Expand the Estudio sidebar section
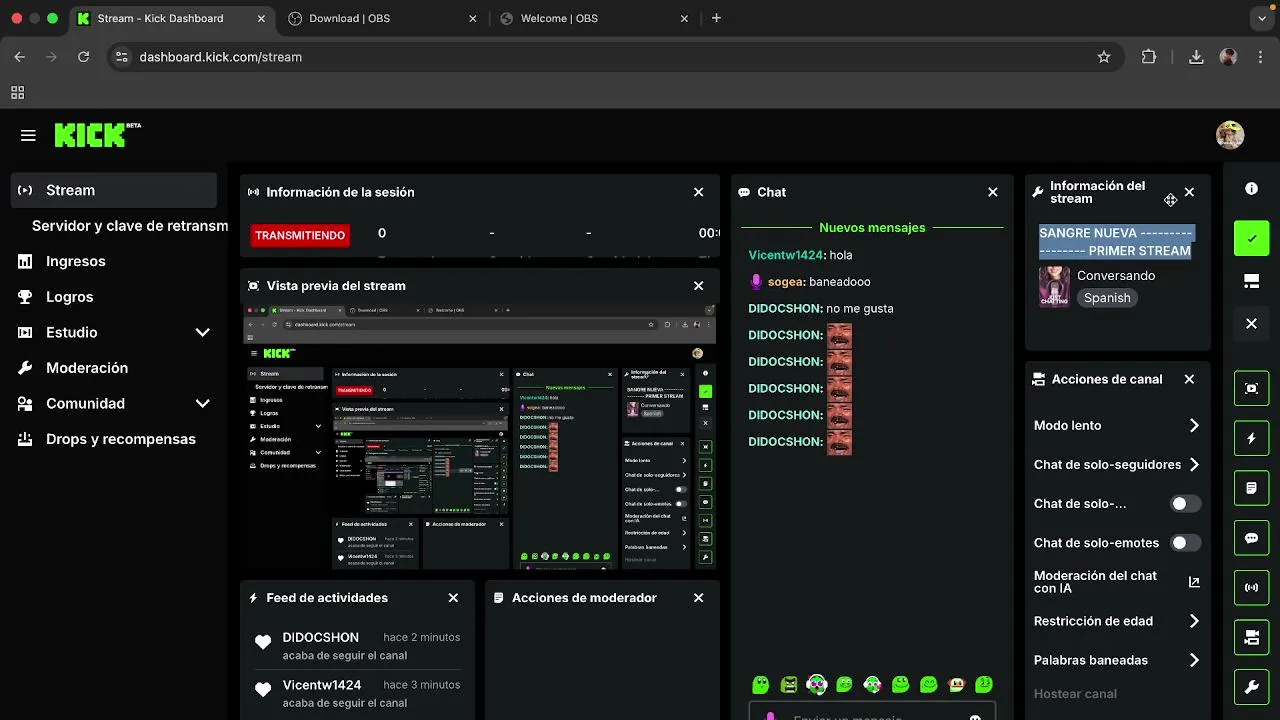Viewport: 1280px width, 720px height. tap(202, 332)
